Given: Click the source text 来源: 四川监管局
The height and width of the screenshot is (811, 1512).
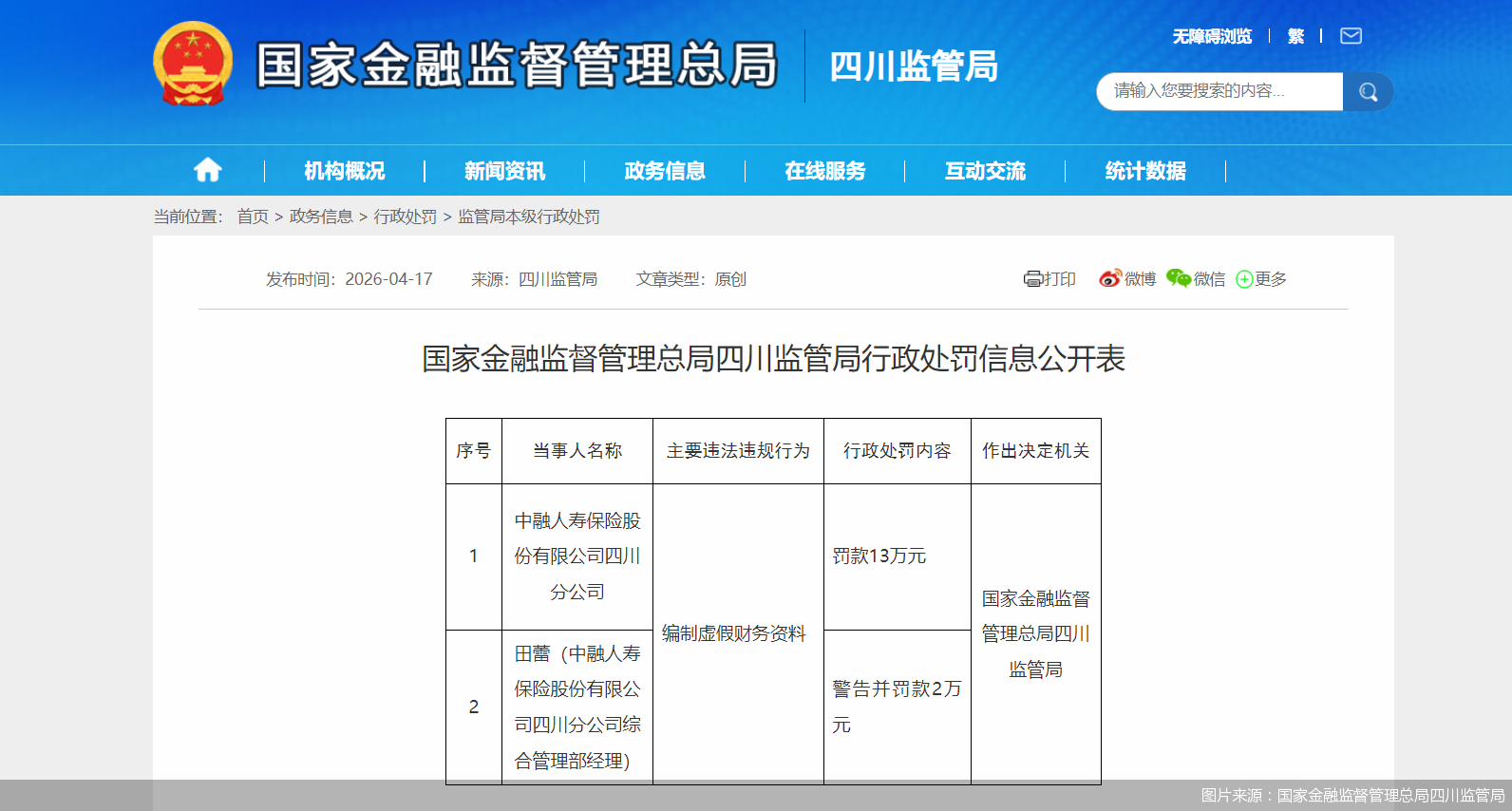Looking at the screenshot, I should tap(535, 279).
